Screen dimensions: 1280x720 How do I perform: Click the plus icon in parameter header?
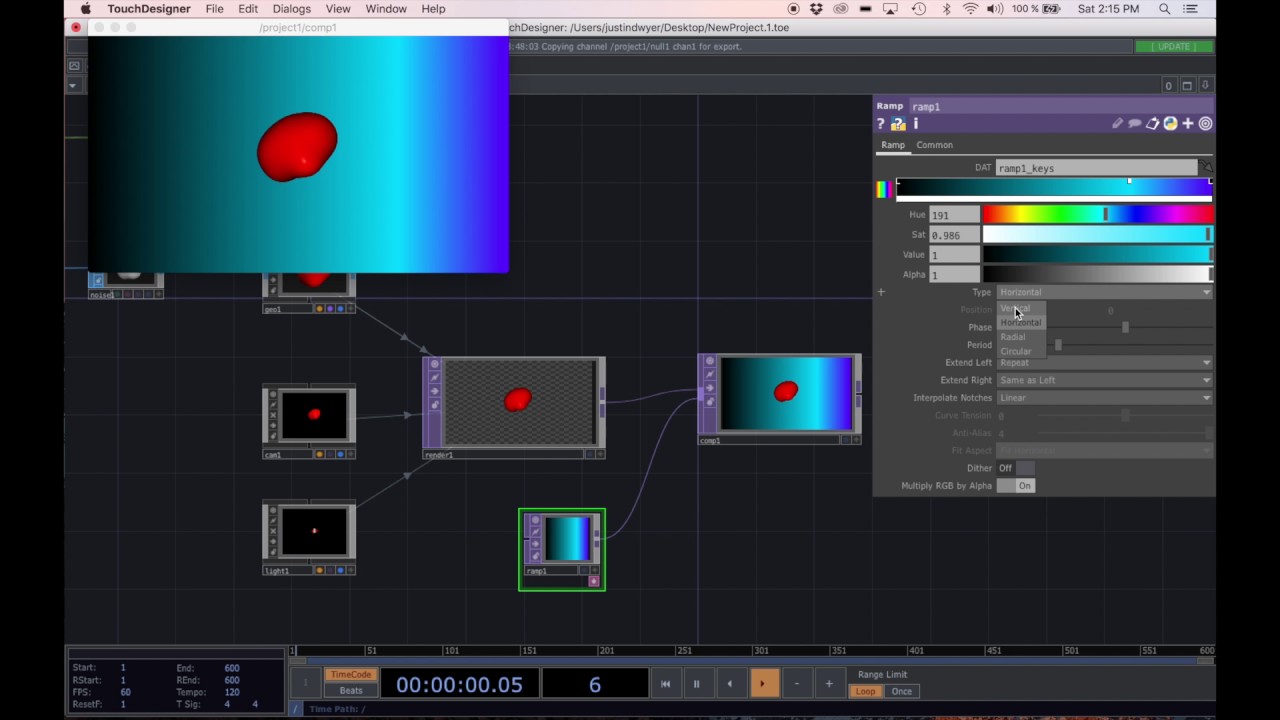point(1188,124)
